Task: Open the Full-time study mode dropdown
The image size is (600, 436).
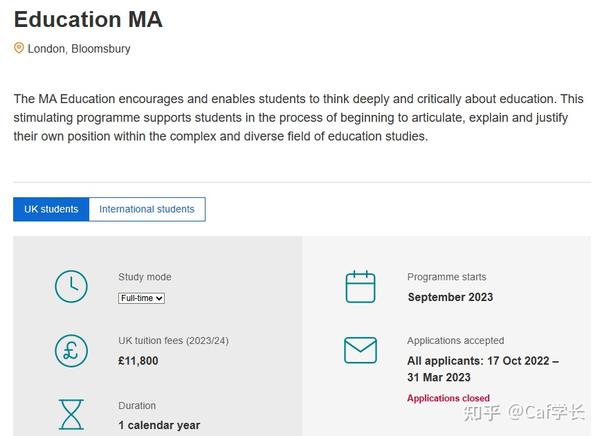Action: click(141, 298)
